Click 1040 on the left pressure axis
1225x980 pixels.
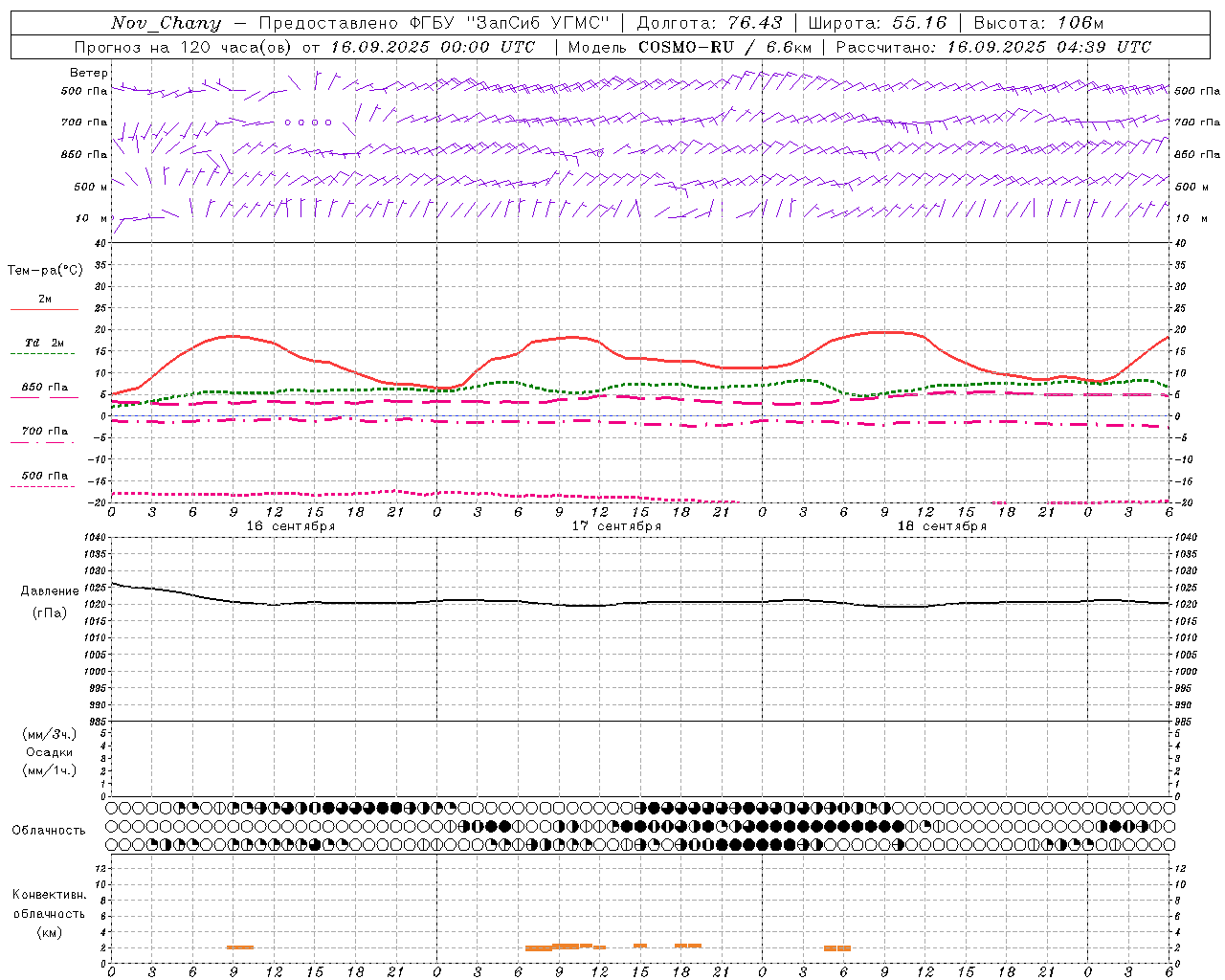[94, 538]
